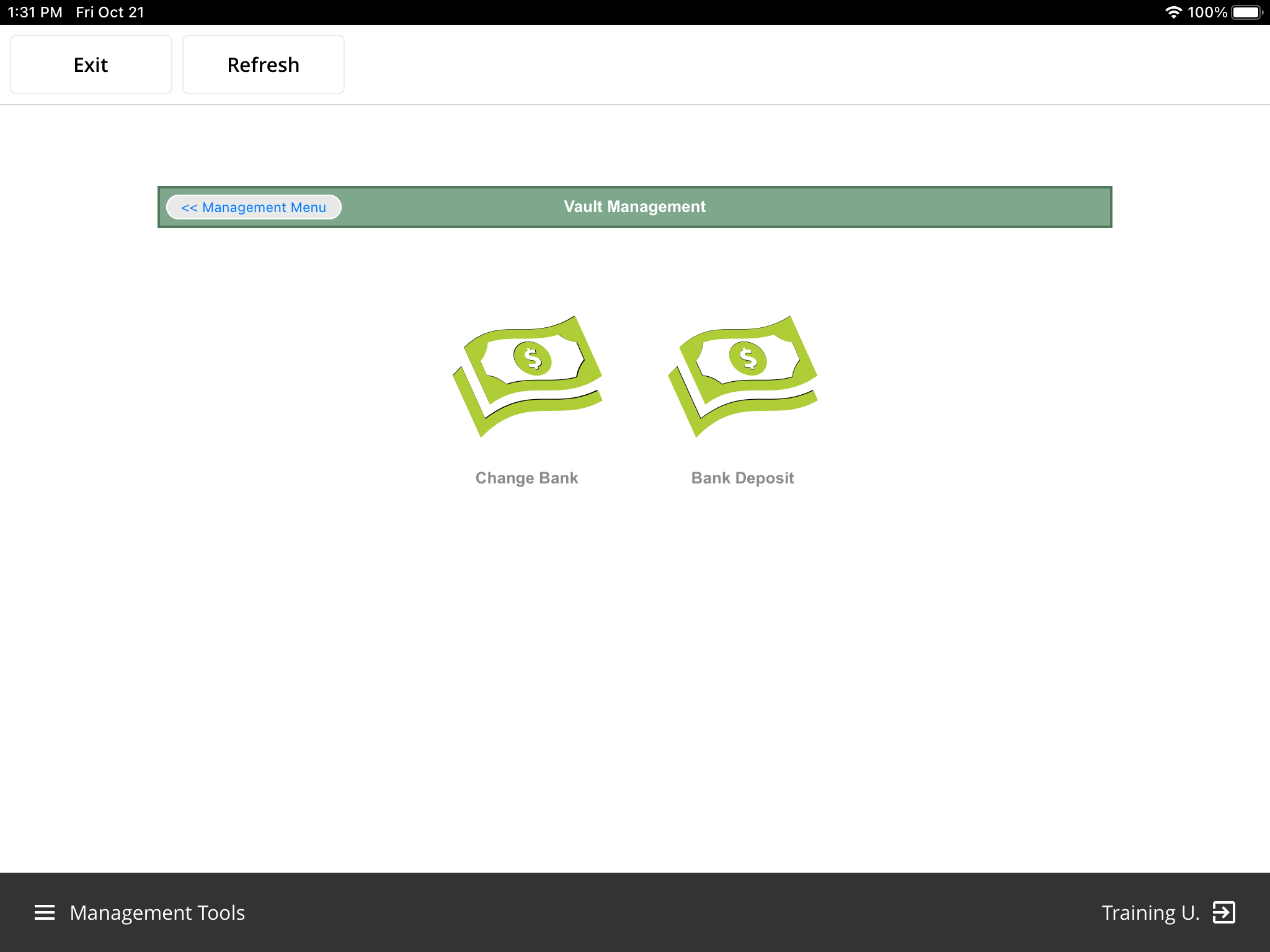Select the Change Bank label text

coord(526,477)
